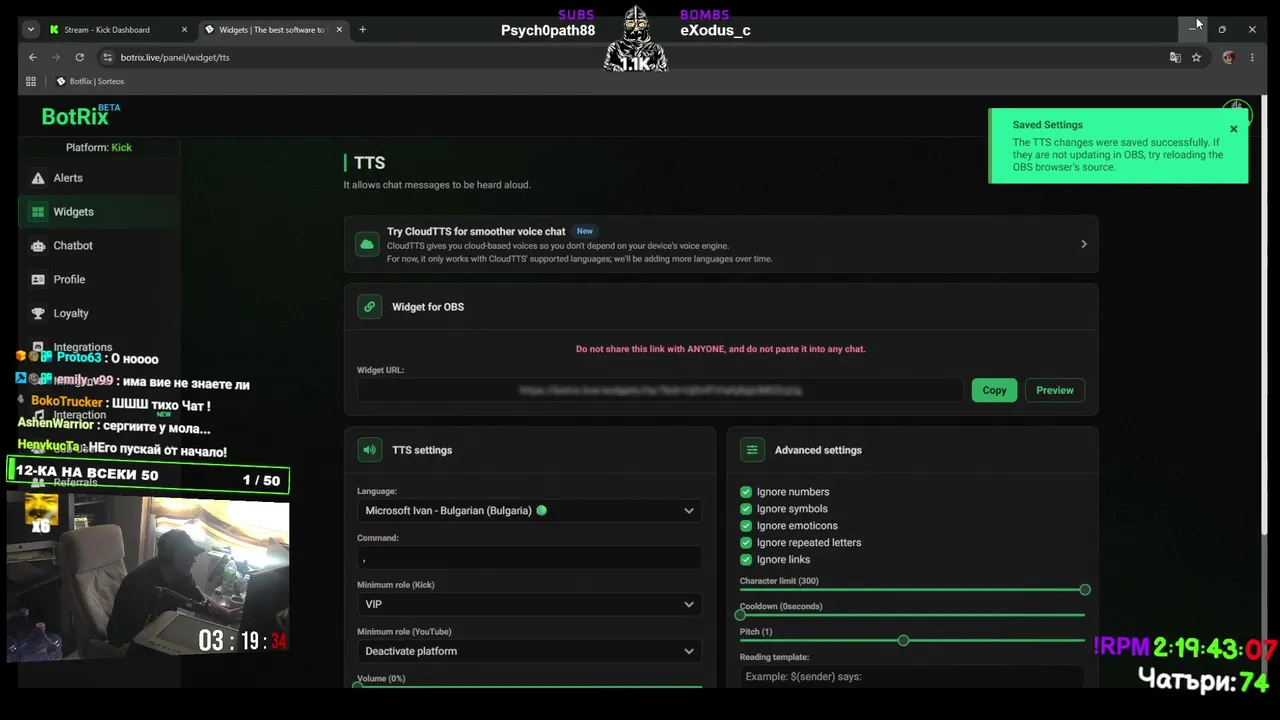Reload the BotRix page
Image resolution: width=1280 pixels, height=720 pixels.
click(80, 57)
